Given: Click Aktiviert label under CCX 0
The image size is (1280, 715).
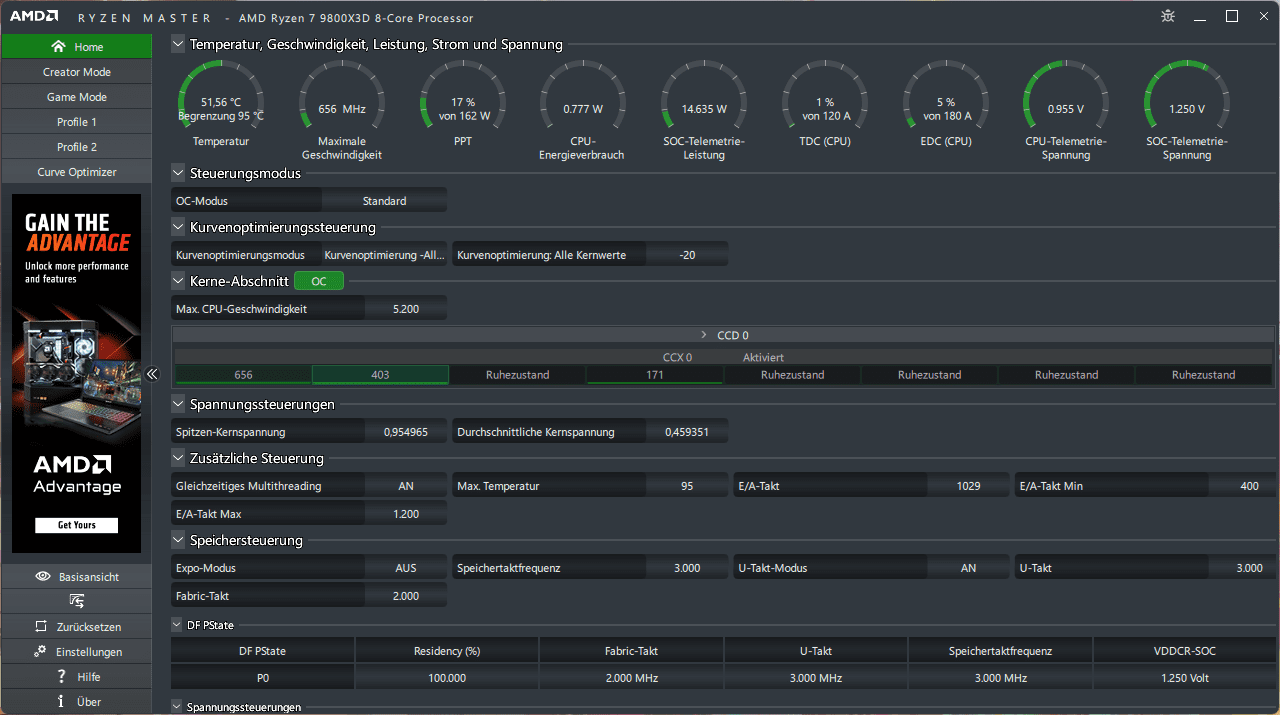Looking at the screenshot, I should 763,357.
